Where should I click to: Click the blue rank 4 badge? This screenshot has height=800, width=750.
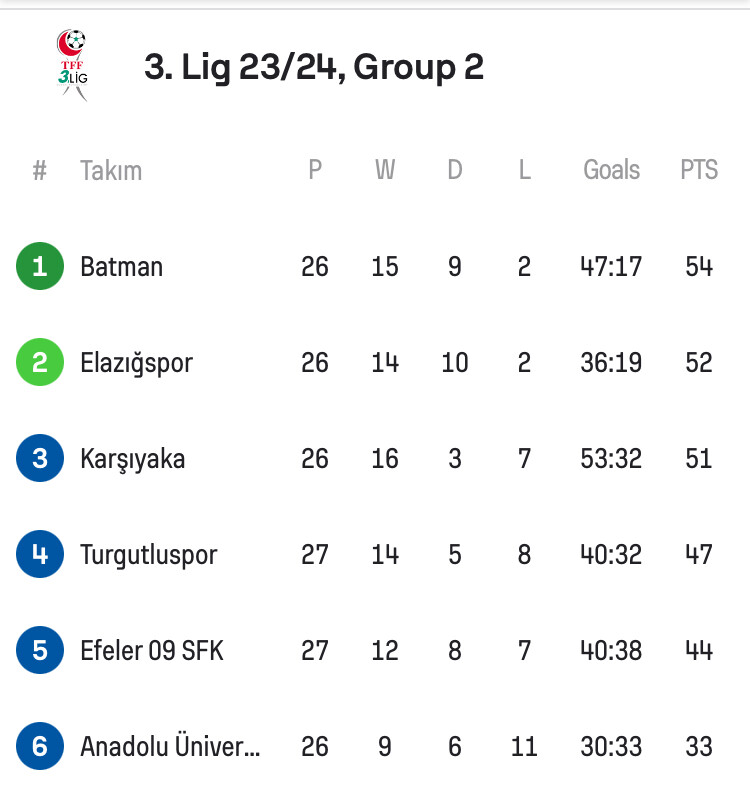pyautogui.click(x=40, y=554)
